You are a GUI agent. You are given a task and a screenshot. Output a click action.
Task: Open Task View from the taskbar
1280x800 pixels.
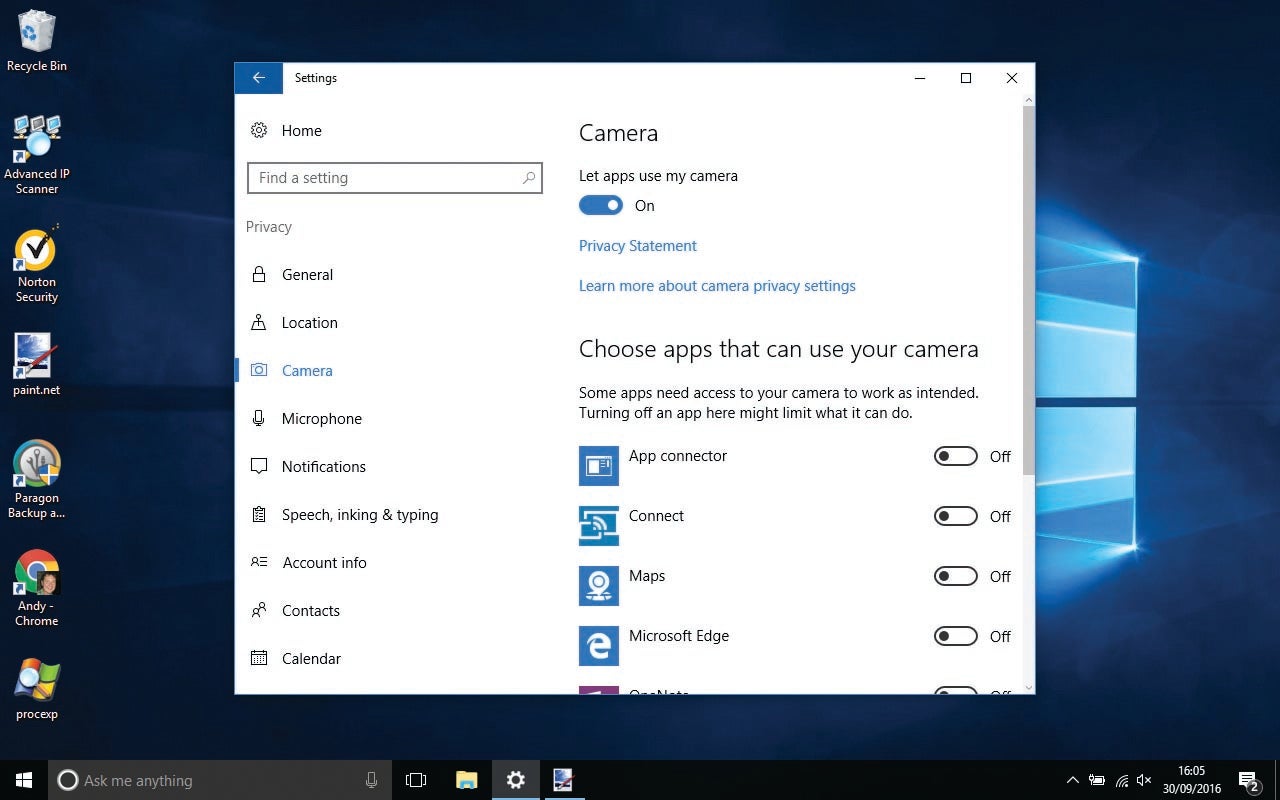pyautogui.click(x=416, y=780)
